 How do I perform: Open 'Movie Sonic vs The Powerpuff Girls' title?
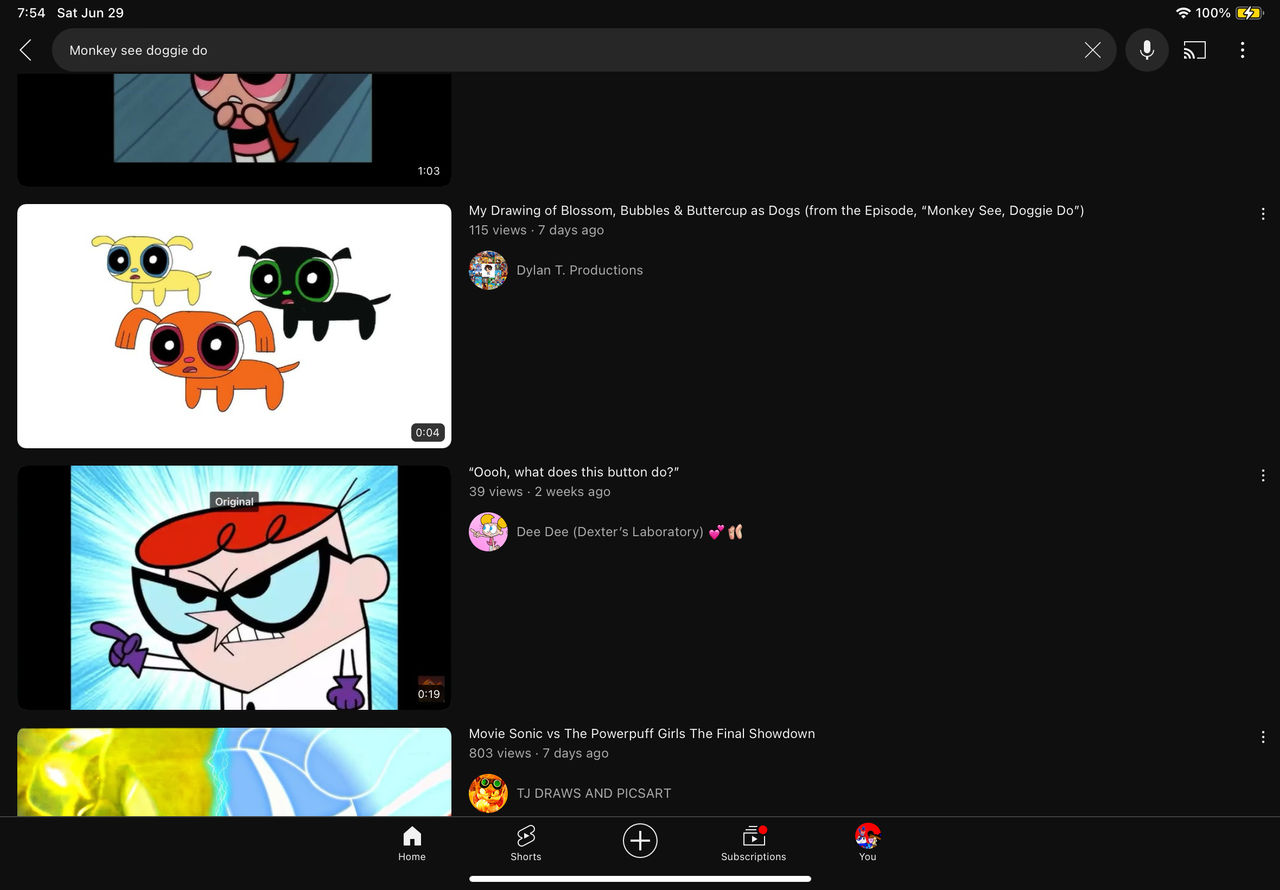[642, 733]
